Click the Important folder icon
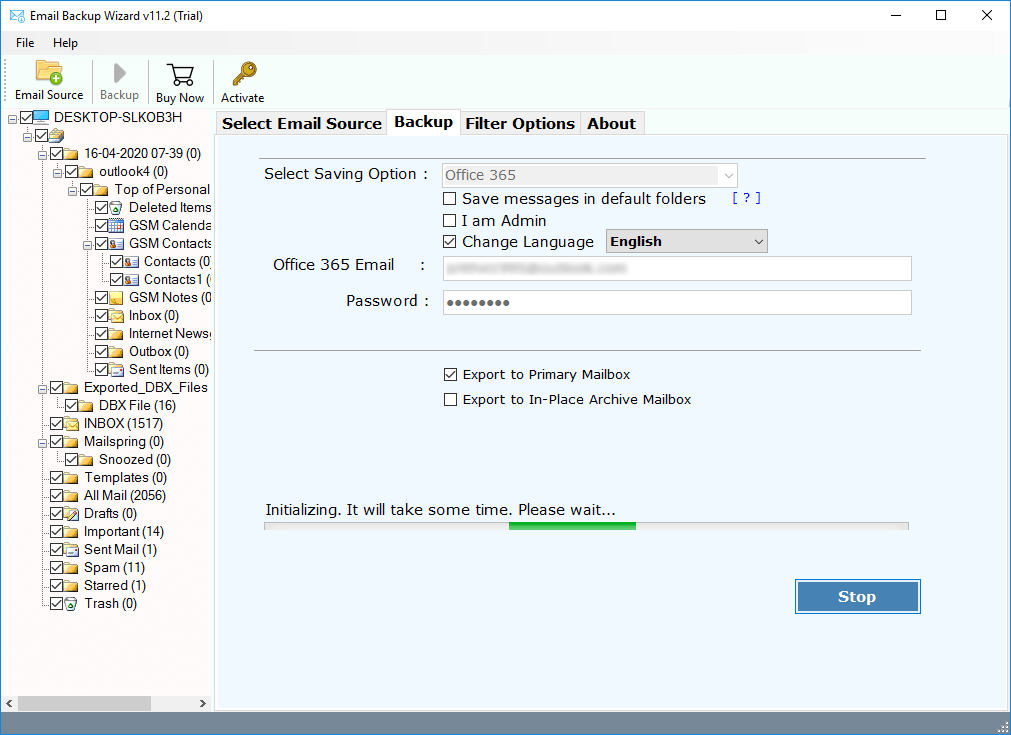 (71, 532)
